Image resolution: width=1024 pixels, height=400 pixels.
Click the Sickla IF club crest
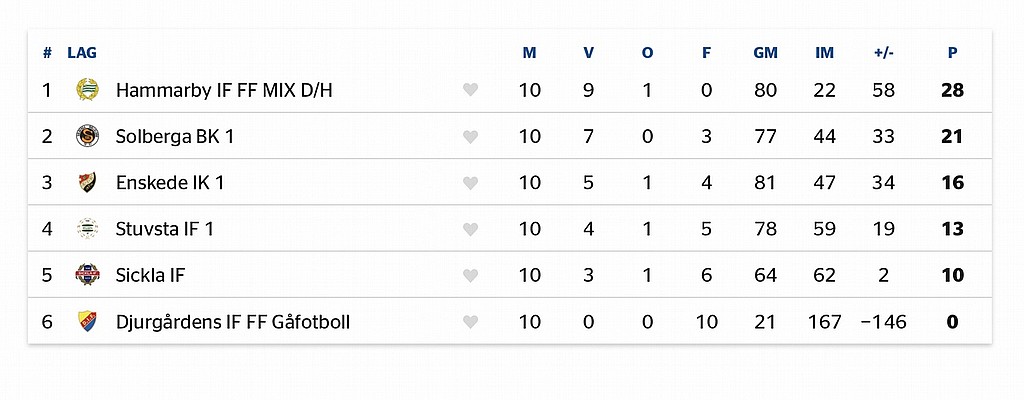click(x=87, y=275)
